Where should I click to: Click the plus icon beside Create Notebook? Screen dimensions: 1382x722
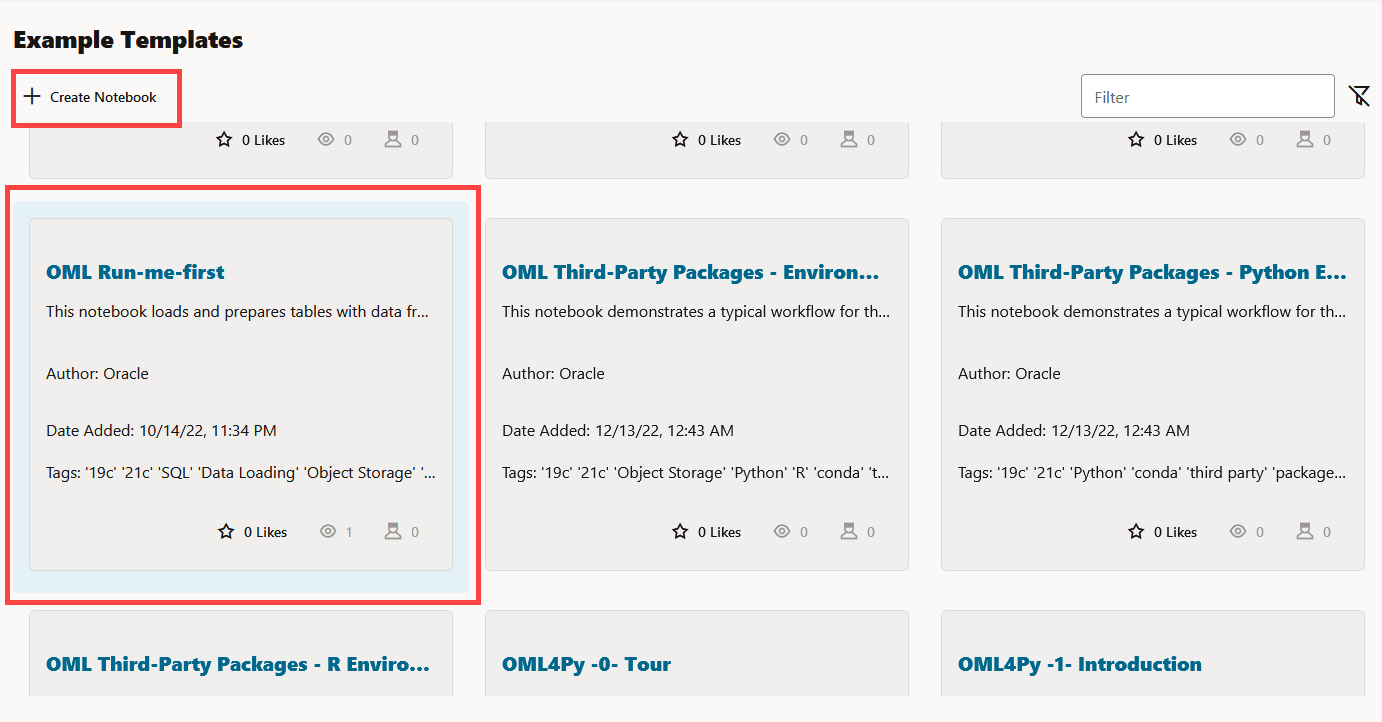point(32,97)
